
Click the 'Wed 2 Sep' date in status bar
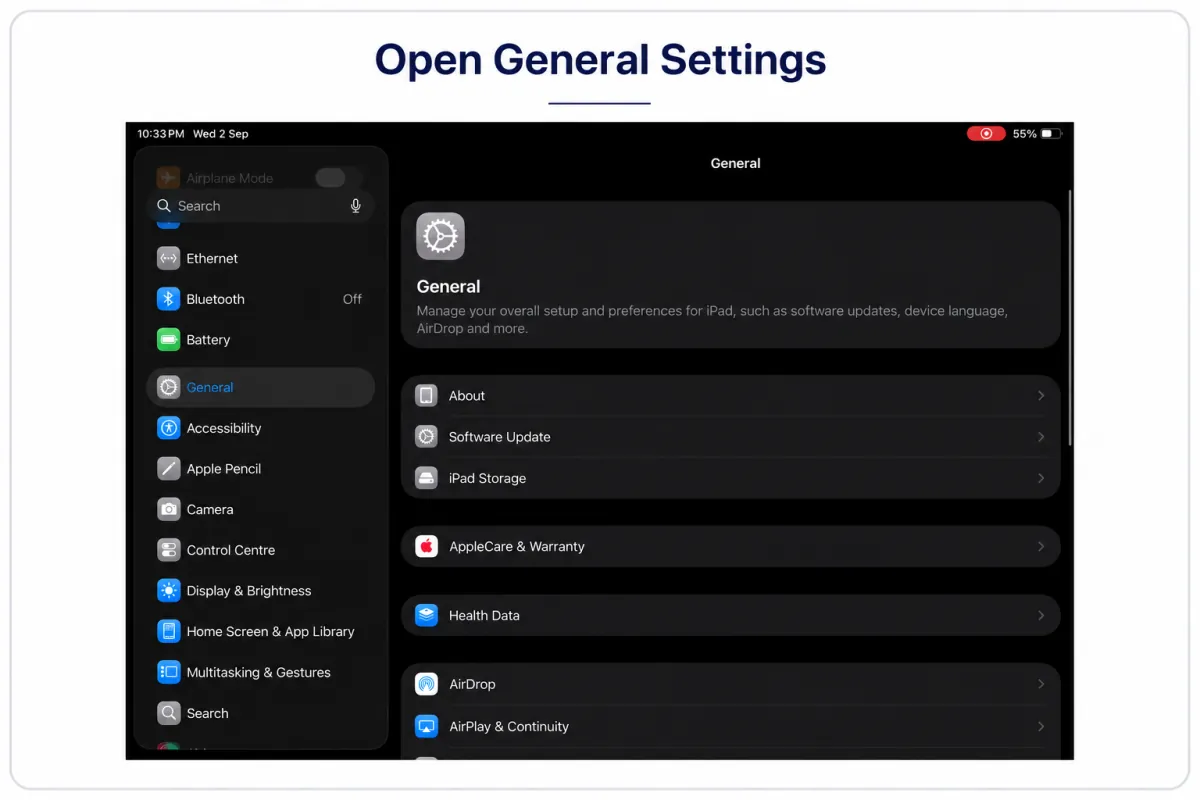(221, 134)
